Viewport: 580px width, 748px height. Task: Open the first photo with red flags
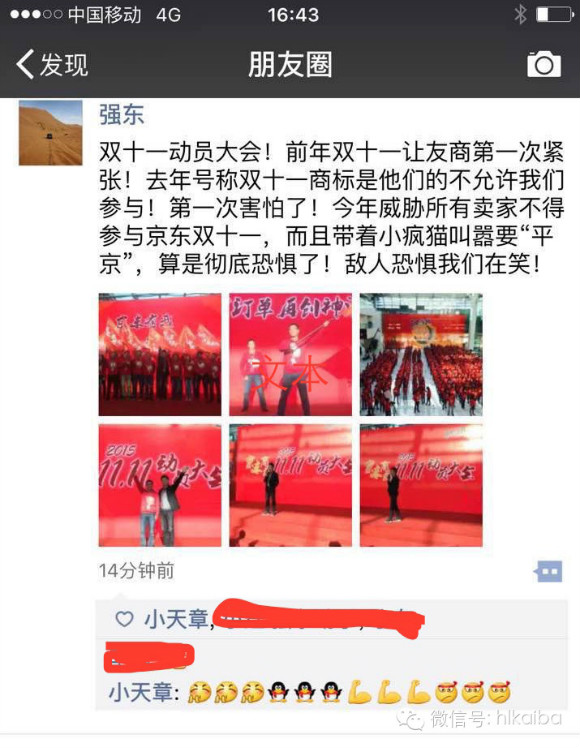point(160,354)
